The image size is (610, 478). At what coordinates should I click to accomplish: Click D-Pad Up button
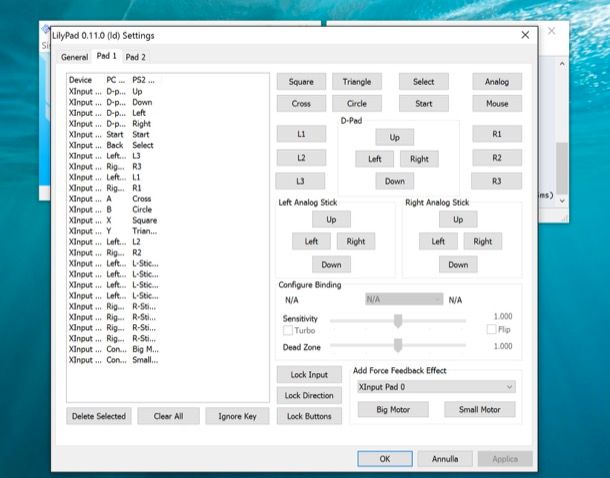click(x=394, y=137)
